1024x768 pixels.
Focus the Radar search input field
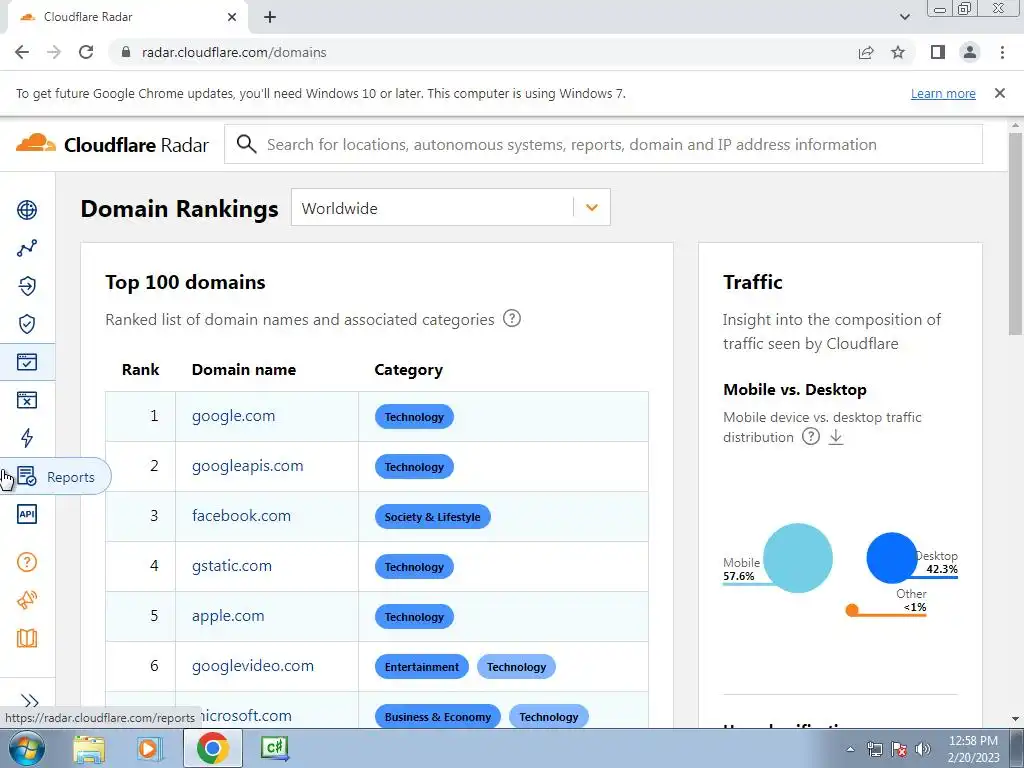coord(603,144)
